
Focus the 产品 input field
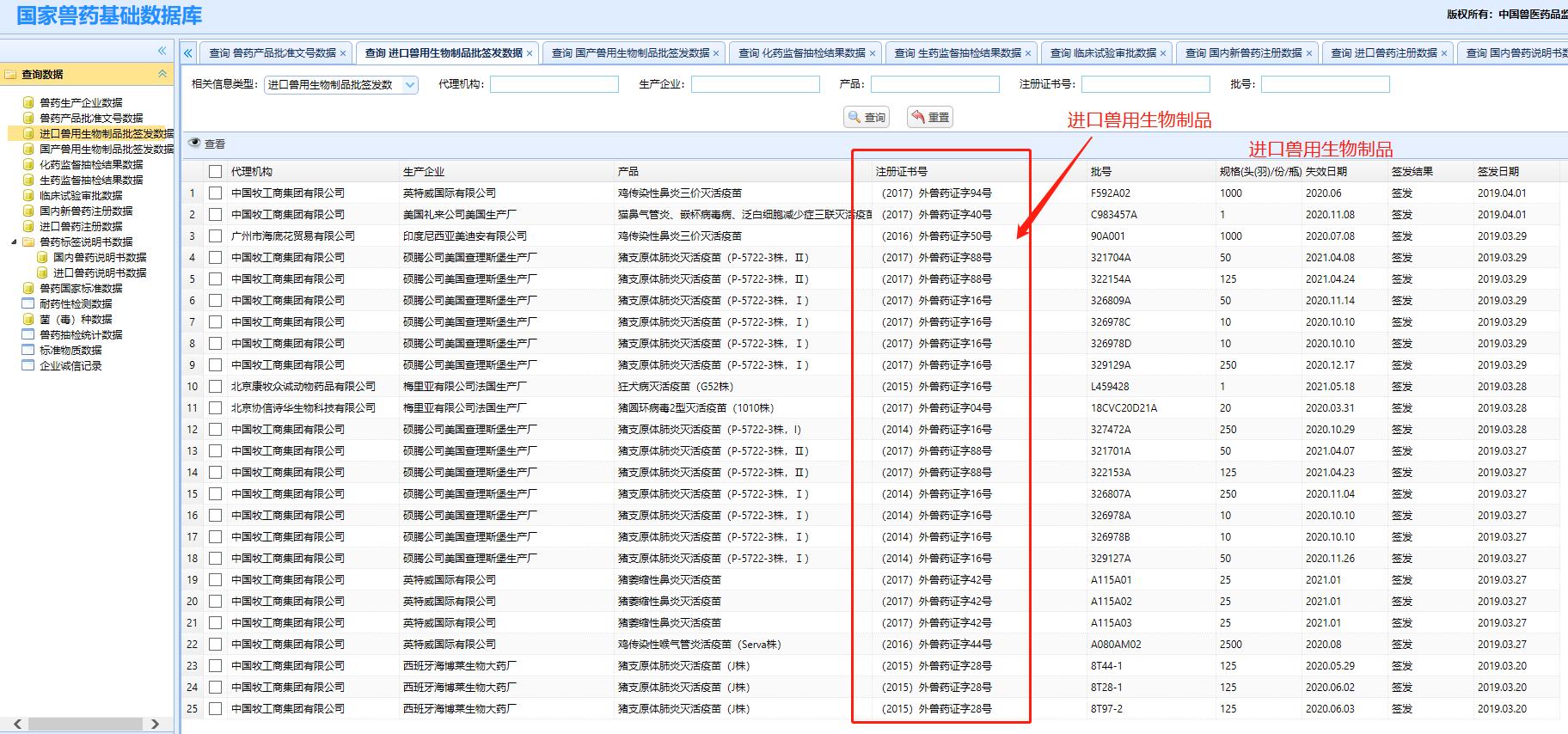pyautogui.click(x=935, y=84)
